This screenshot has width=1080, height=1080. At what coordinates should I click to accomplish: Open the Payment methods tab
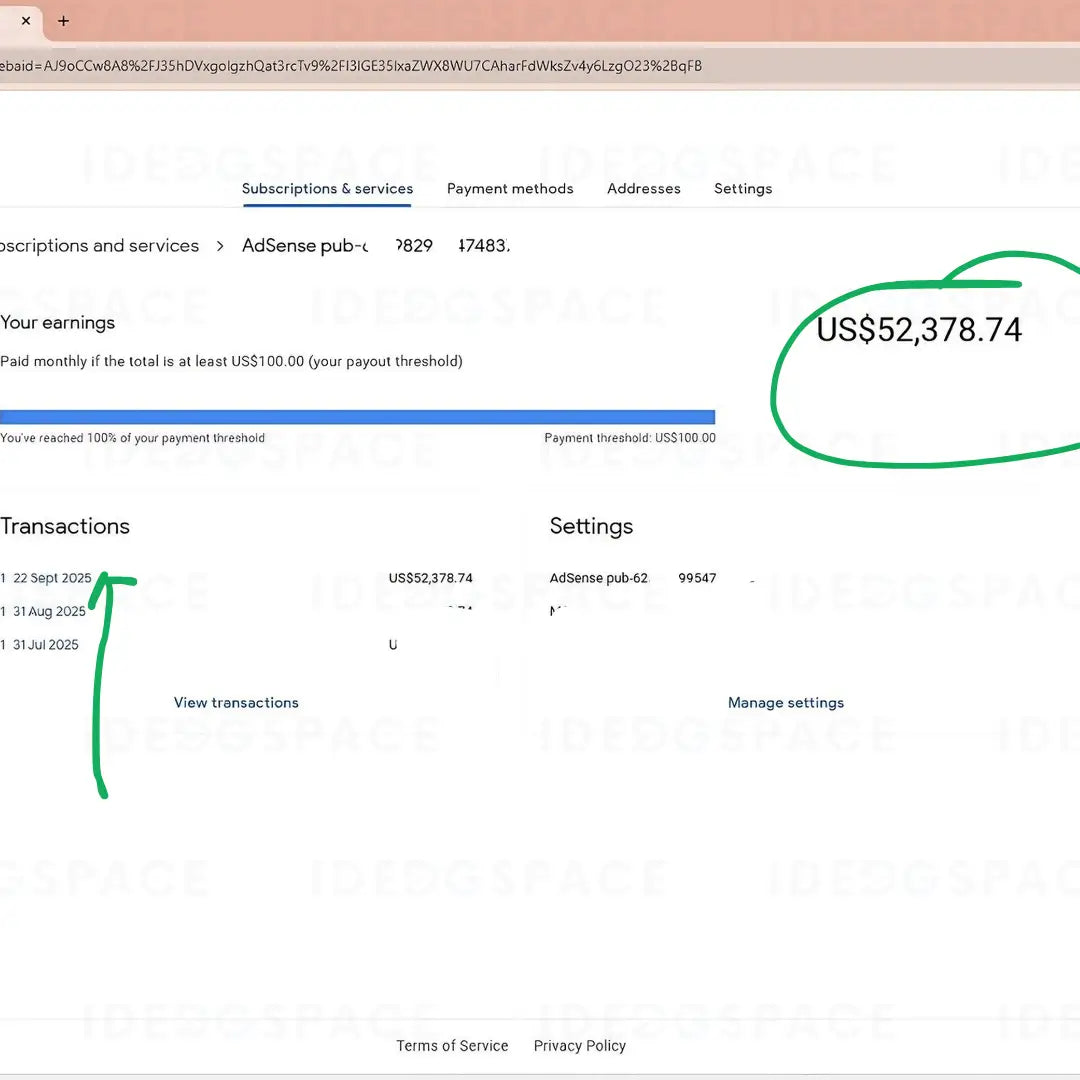510,189
